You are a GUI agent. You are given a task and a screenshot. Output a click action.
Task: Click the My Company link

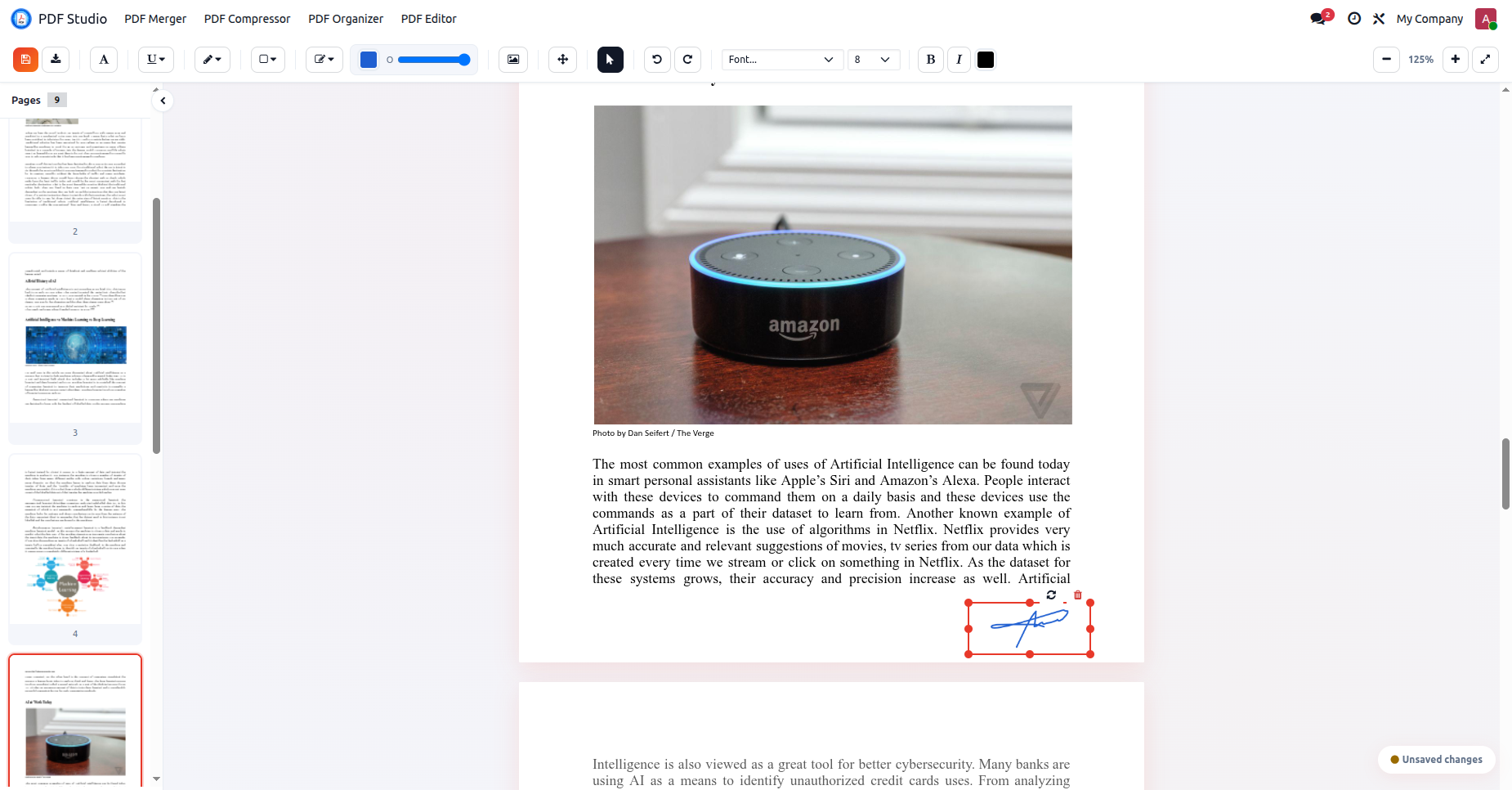pyautogui.click(x=1429, y=19)
